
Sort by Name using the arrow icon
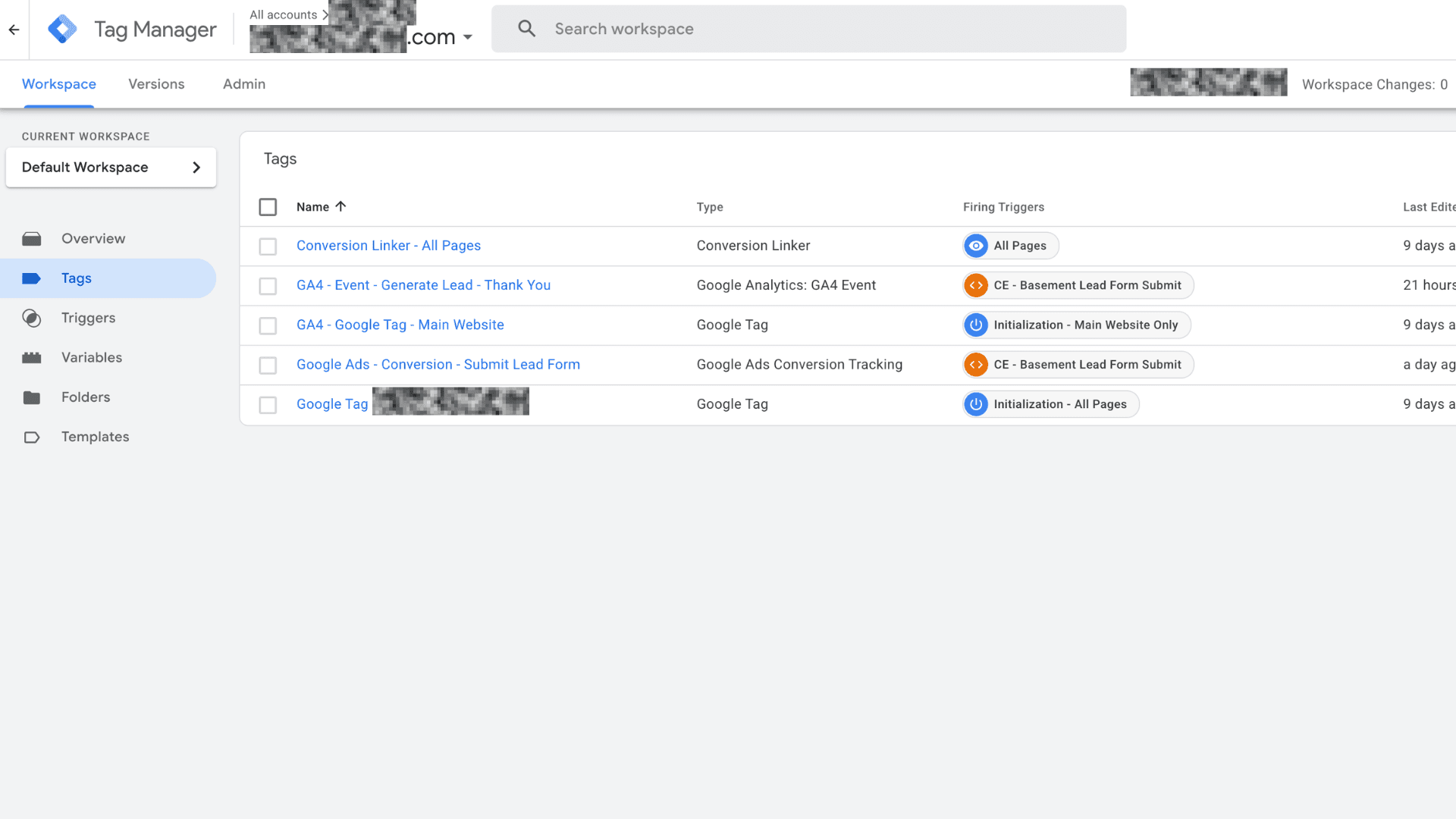[x=340, y=206]
